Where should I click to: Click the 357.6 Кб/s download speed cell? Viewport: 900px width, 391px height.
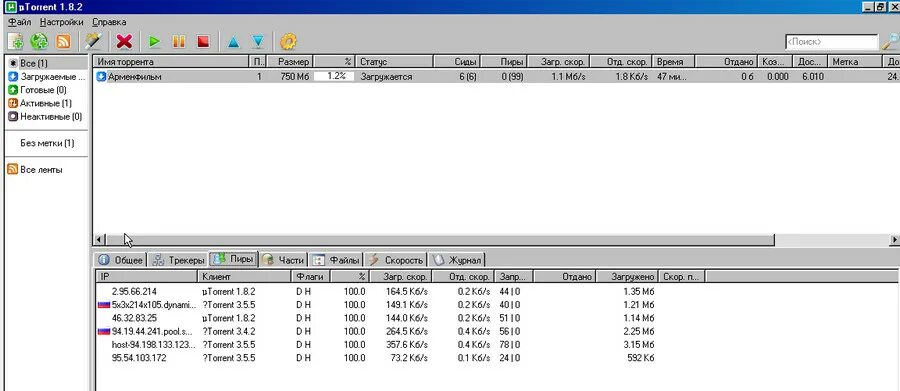[x=406, y=344]
